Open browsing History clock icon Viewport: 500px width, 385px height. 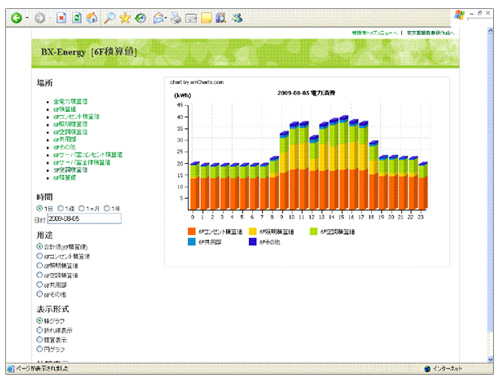(140, 18)
